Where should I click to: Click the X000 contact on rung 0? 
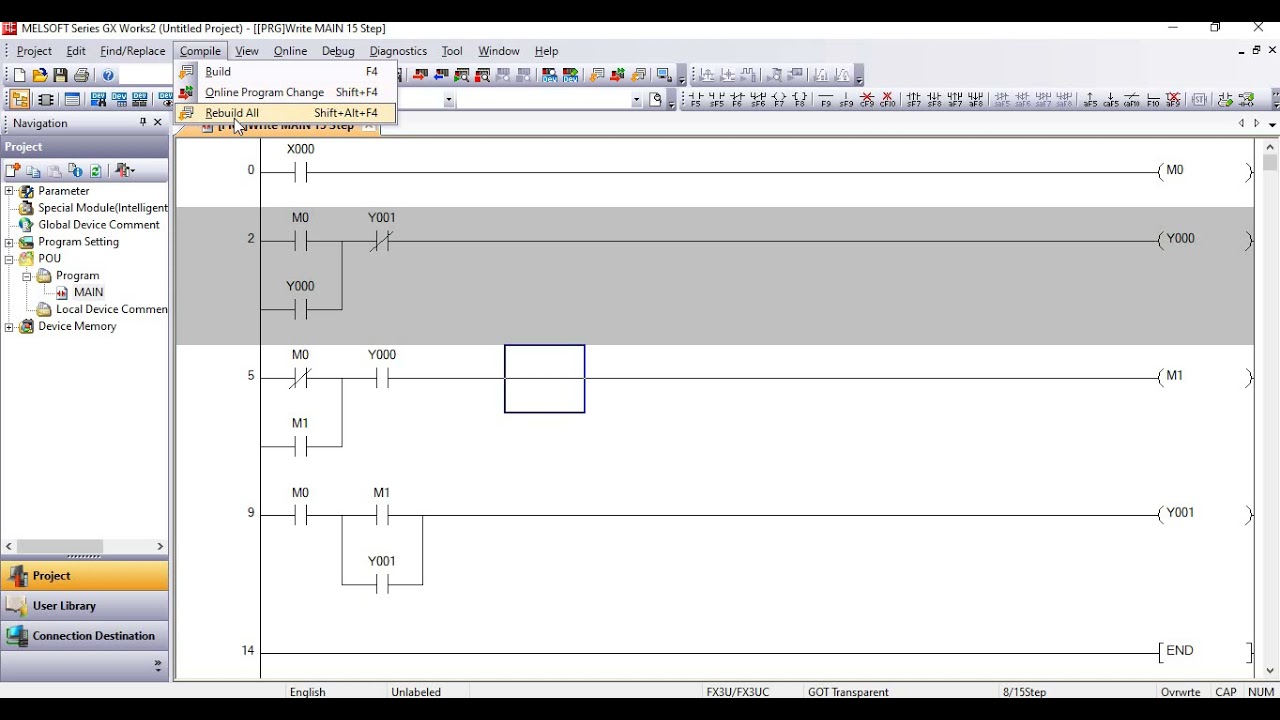pyautogui.click(x=300, y=172)
